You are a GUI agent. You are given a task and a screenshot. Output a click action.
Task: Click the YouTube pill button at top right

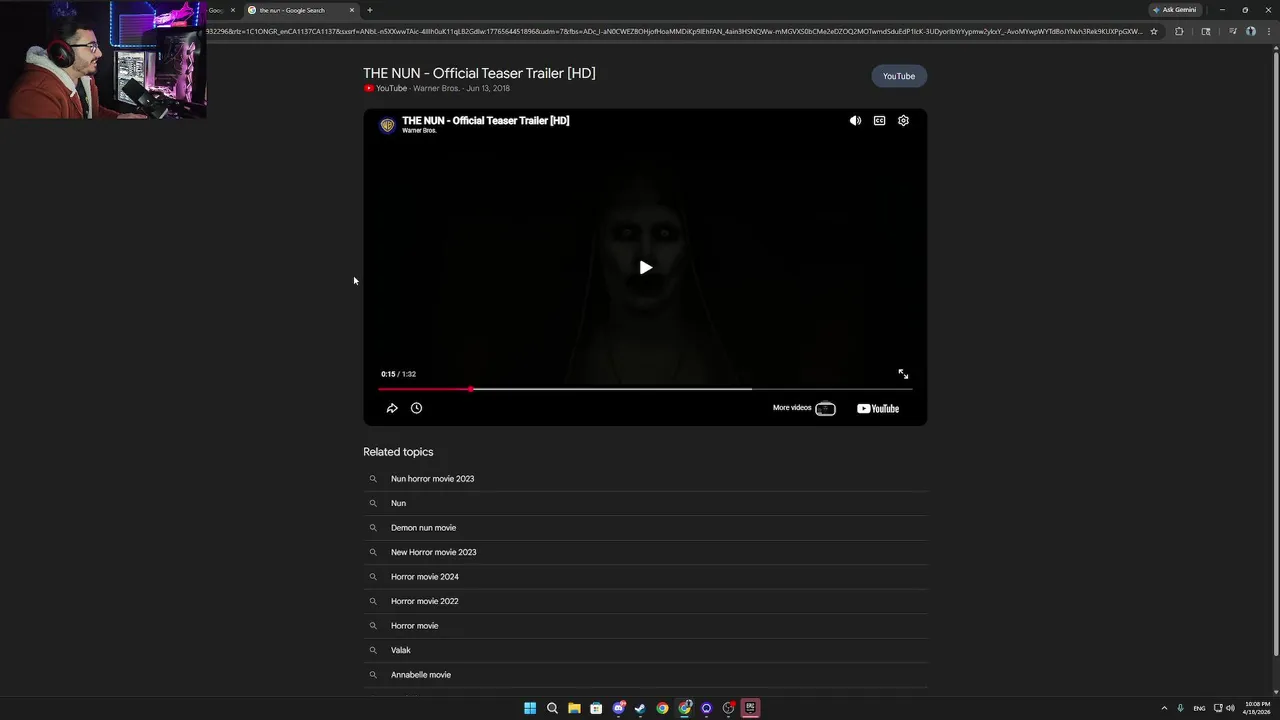coord(899,76)
